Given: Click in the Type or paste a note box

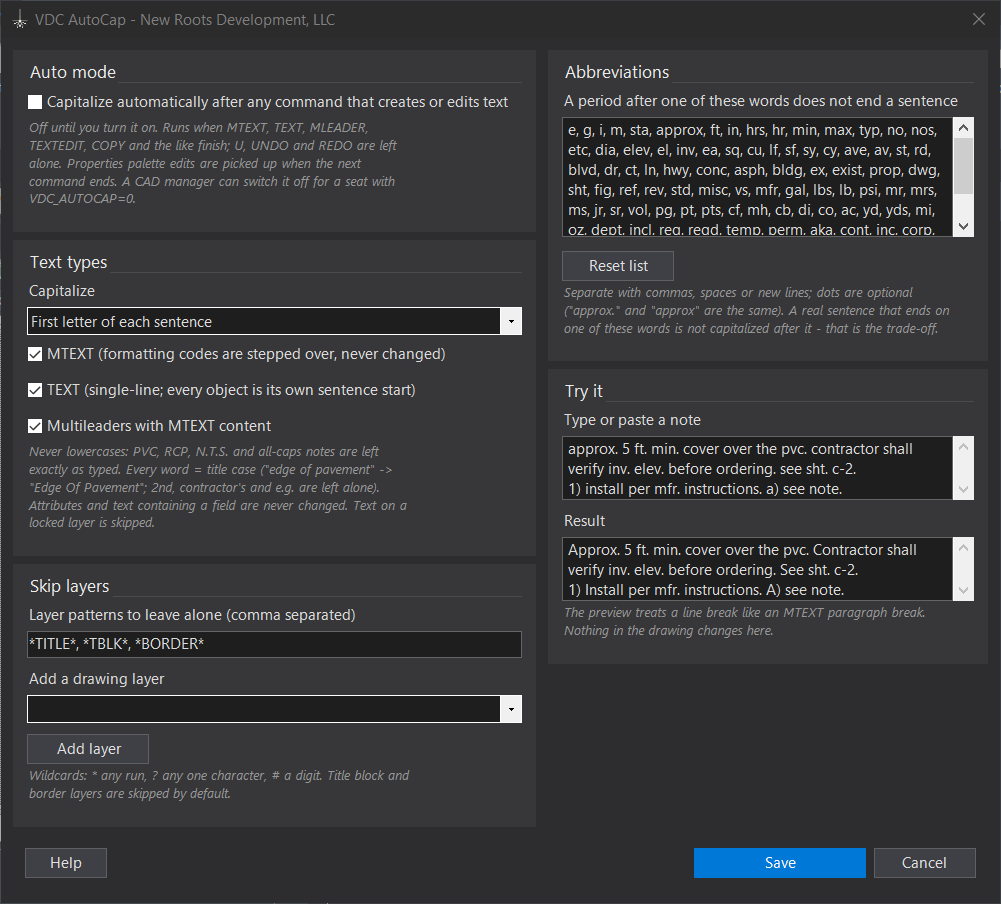Looking at the screenshot, I should (758, 468).
